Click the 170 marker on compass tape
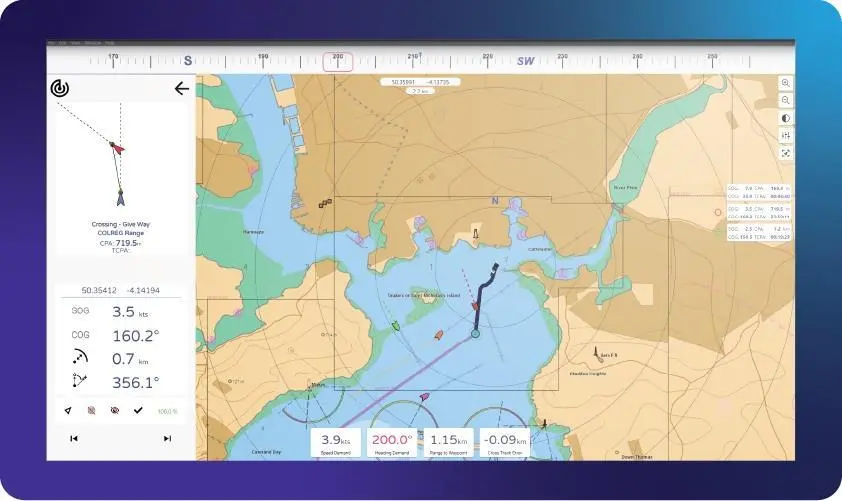The width and height of the screenshot is (842, 501). pos(113,56)
